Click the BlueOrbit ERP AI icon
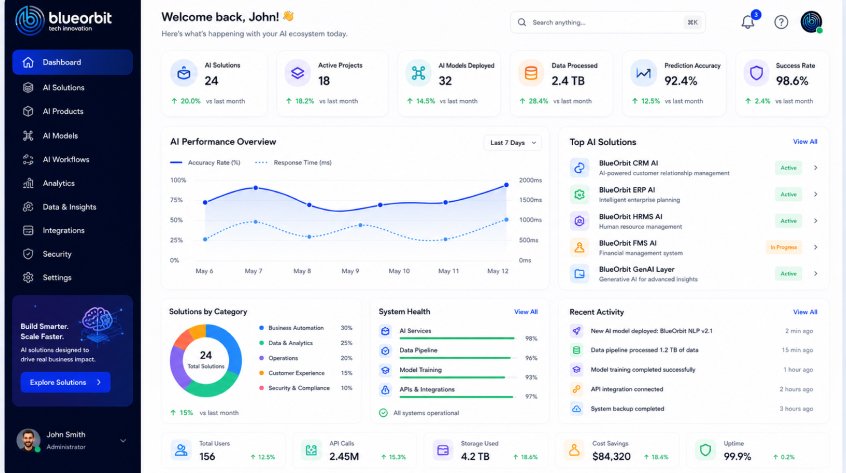This screenshot has height=473, width=846. pyautogui.click(x=579, y=194)
